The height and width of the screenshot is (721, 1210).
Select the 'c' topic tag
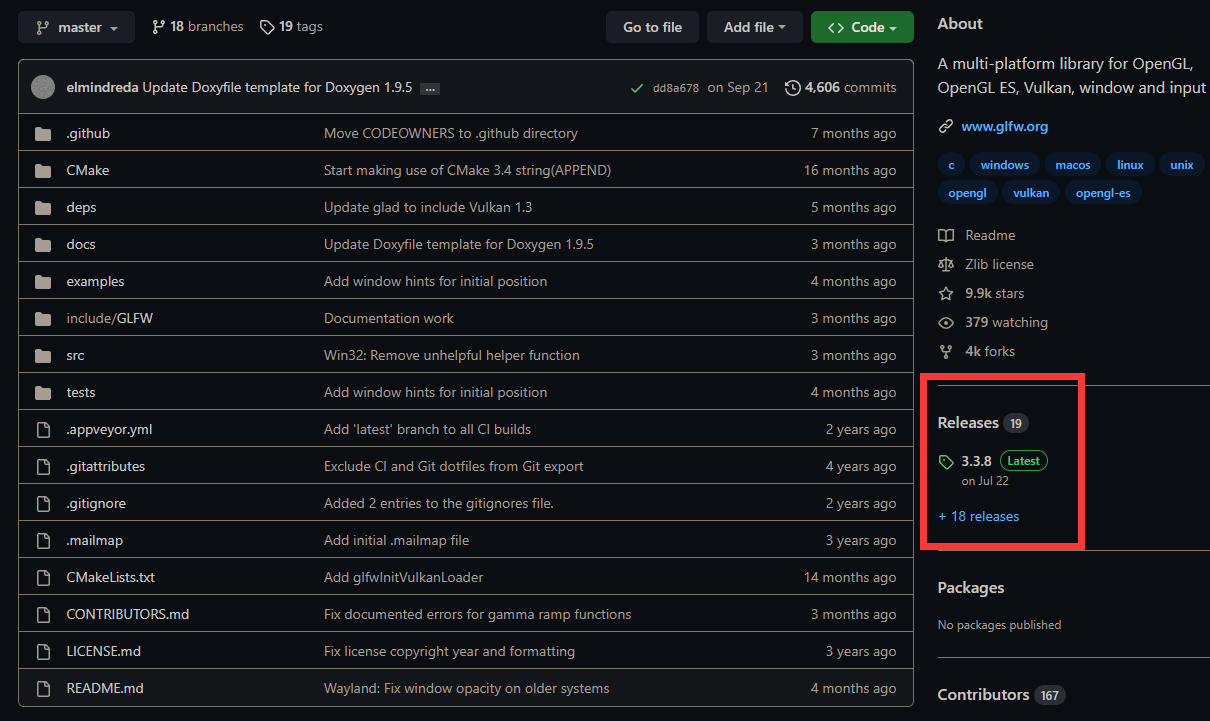click(x=952, y=165)
